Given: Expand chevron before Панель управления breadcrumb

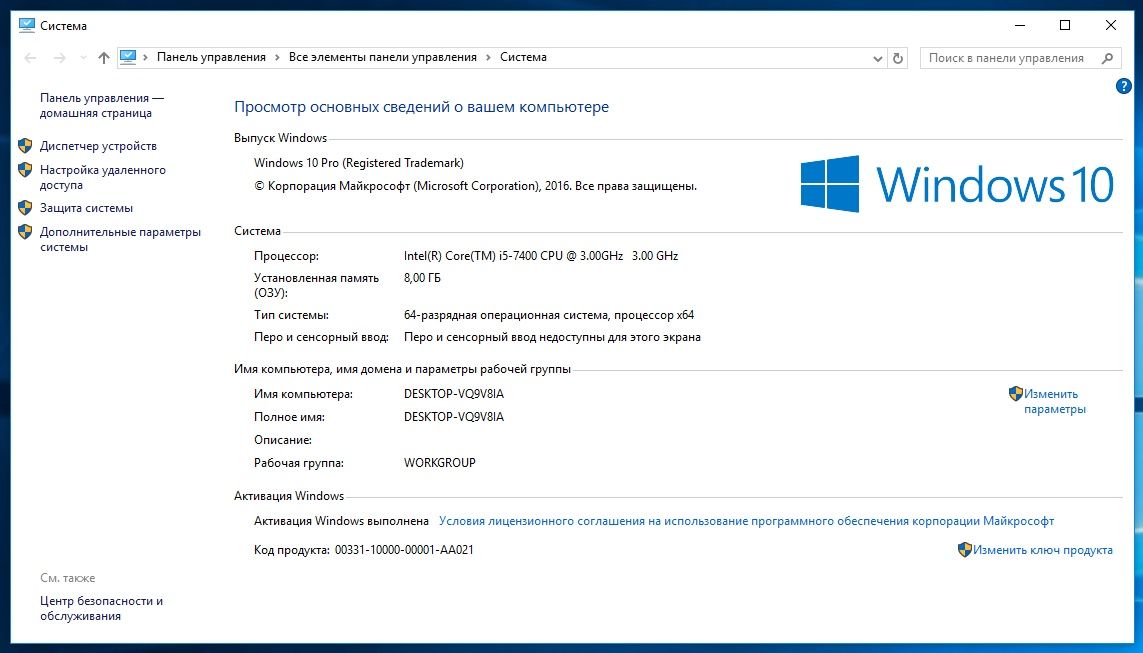Looking at the screenshot, I should pos(146,58).
